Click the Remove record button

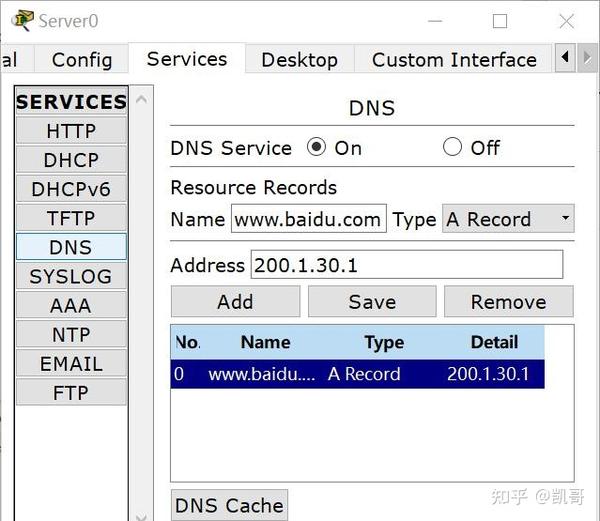pyautogui.click(x=509, y=301)
